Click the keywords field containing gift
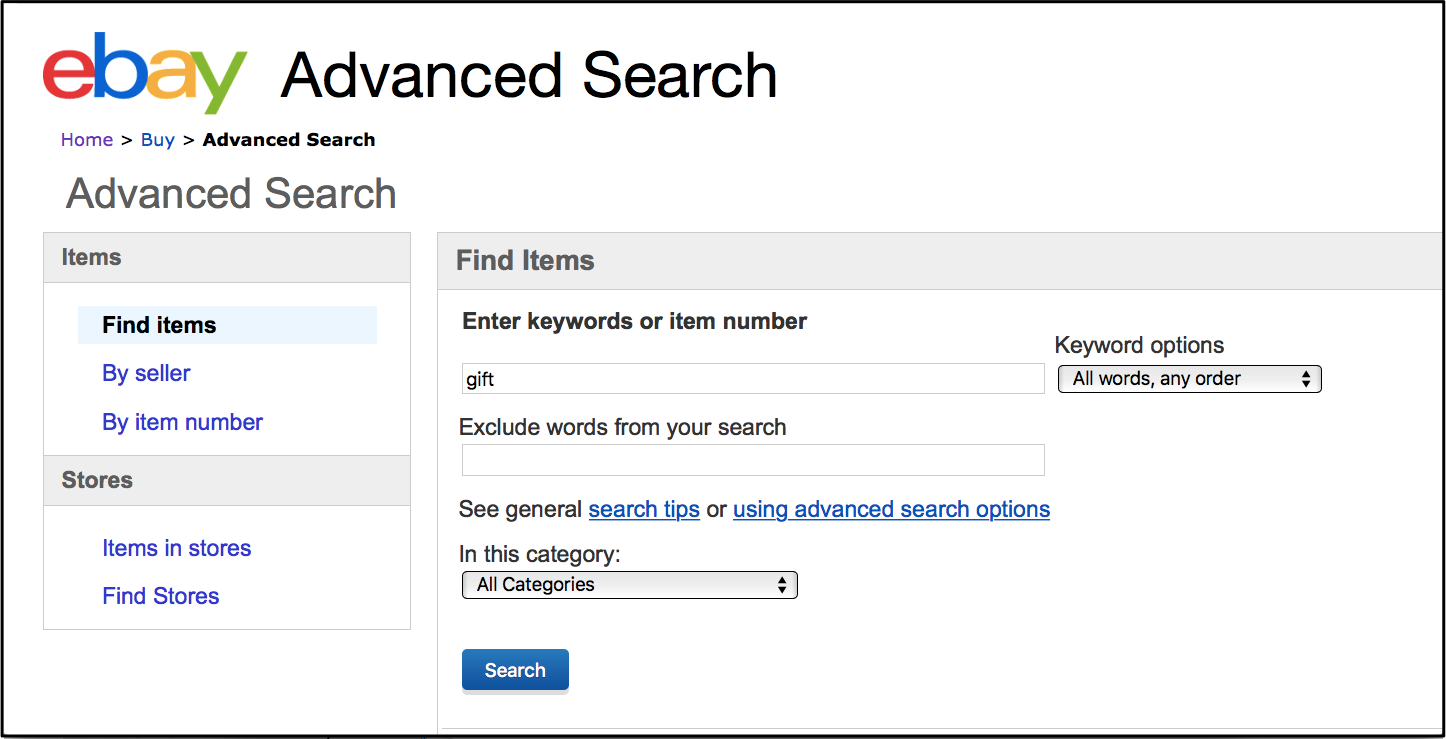 (x=753, y=379)
